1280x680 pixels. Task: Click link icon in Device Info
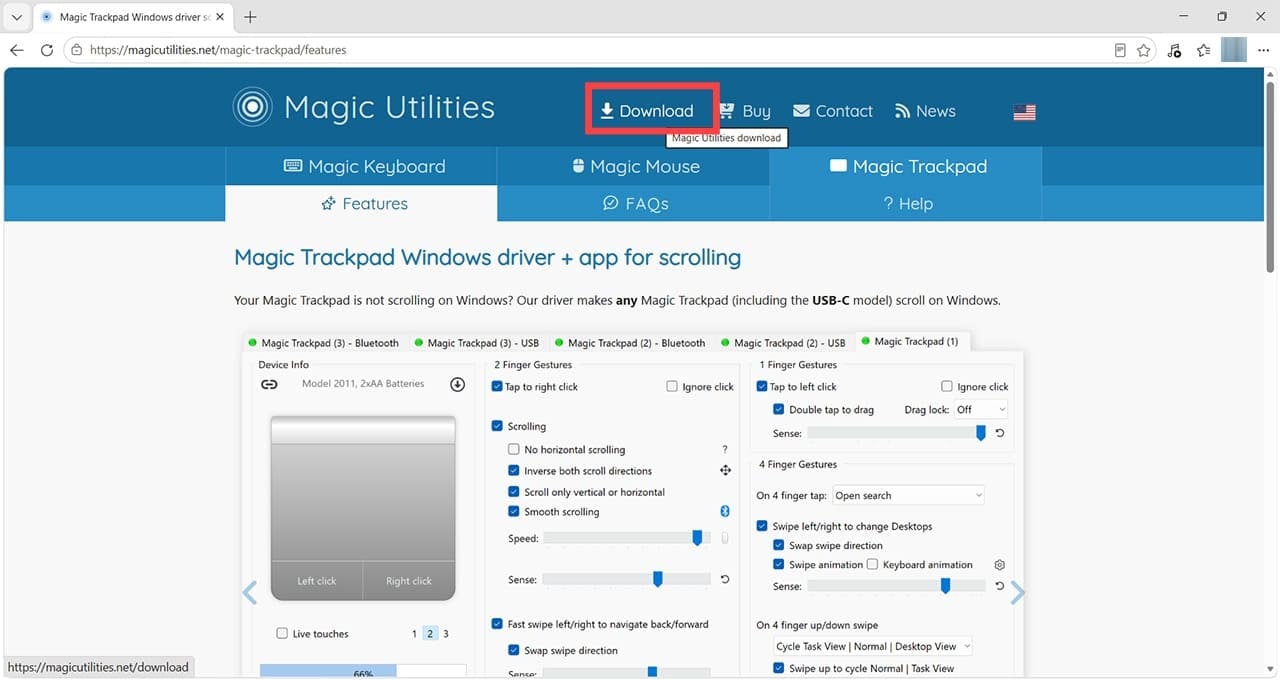(x=269, y=384)
